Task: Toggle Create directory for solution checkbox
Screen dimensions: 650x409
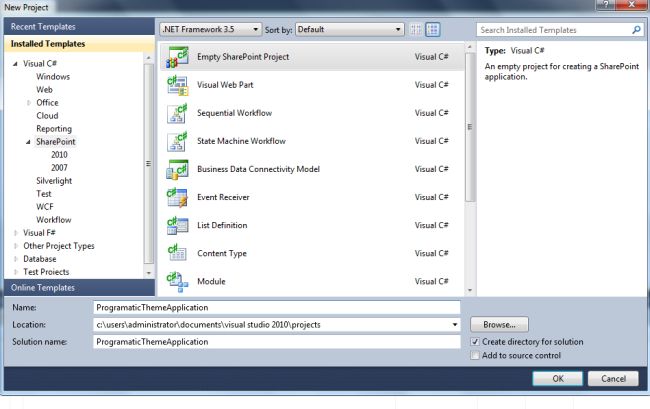Action: tap(475, 342)
